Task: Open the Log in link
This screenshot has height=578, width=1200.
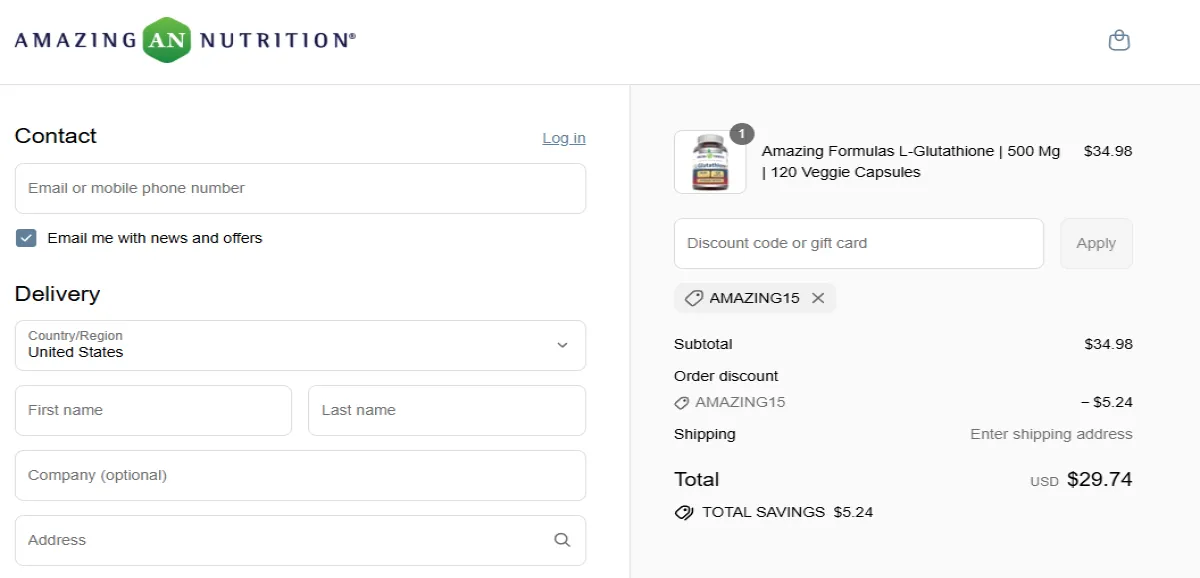Action: pyautogui.click(x=563, y=137)
